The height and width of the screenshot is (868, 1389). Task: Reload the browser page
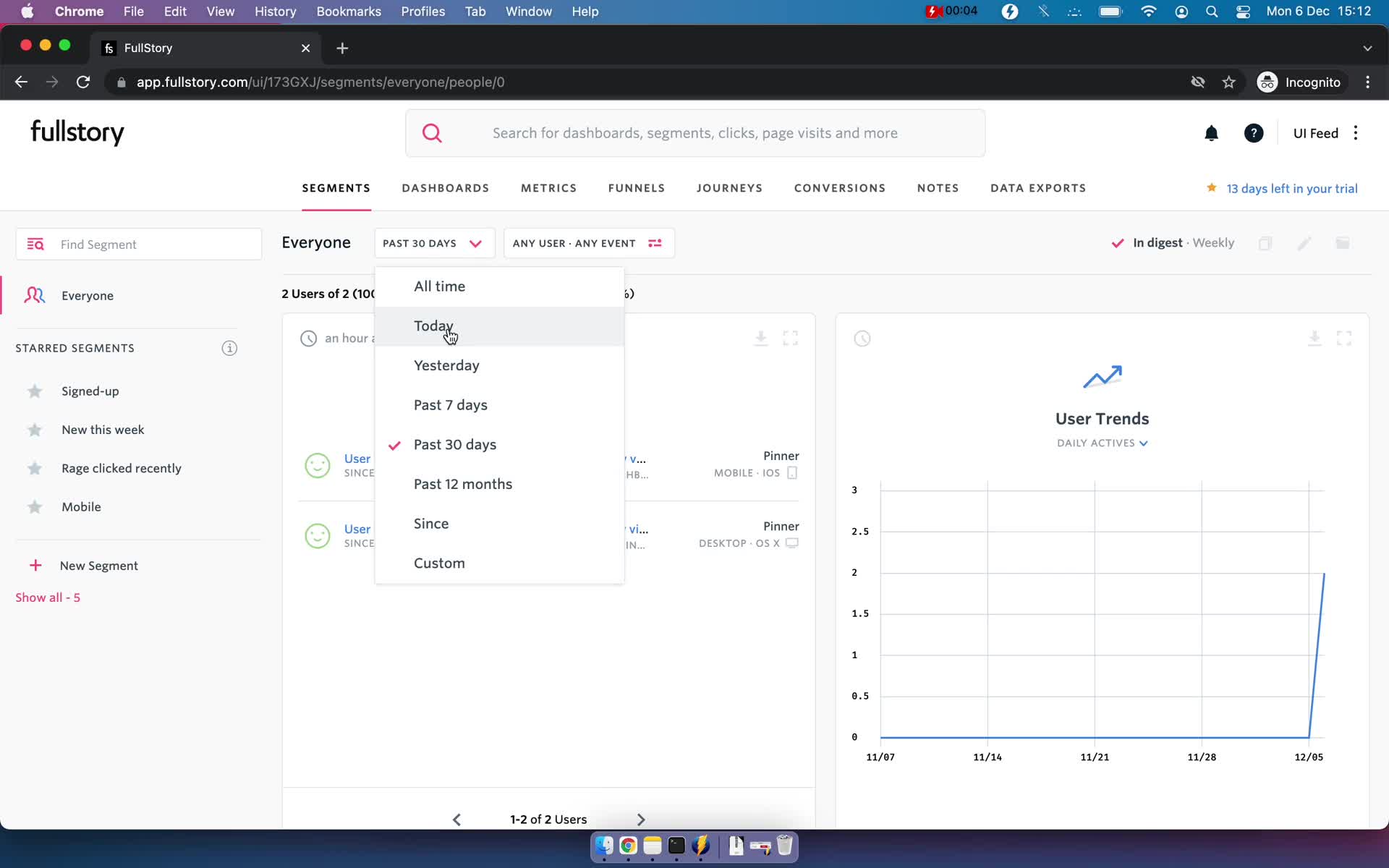[x=83, y=82]
